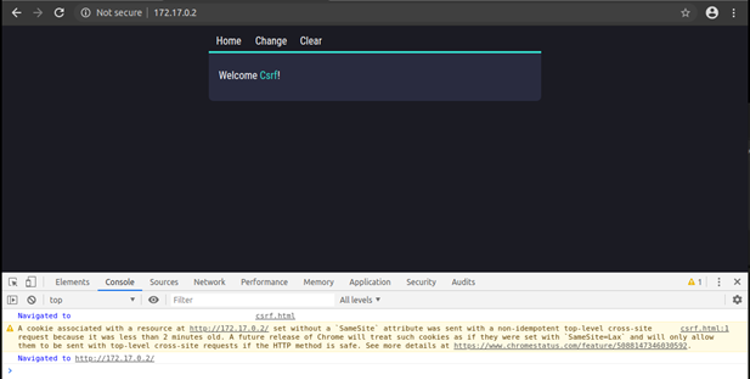Click Clear in the page navbar

(310, 41)
